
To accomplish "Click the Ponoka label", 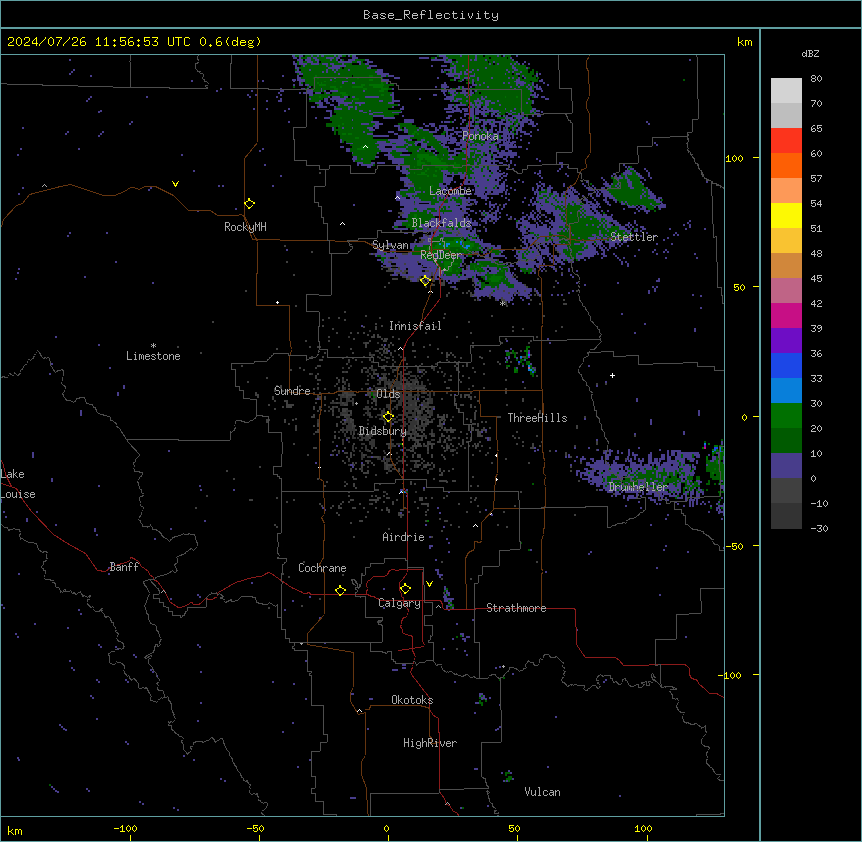I will [480, 136].
